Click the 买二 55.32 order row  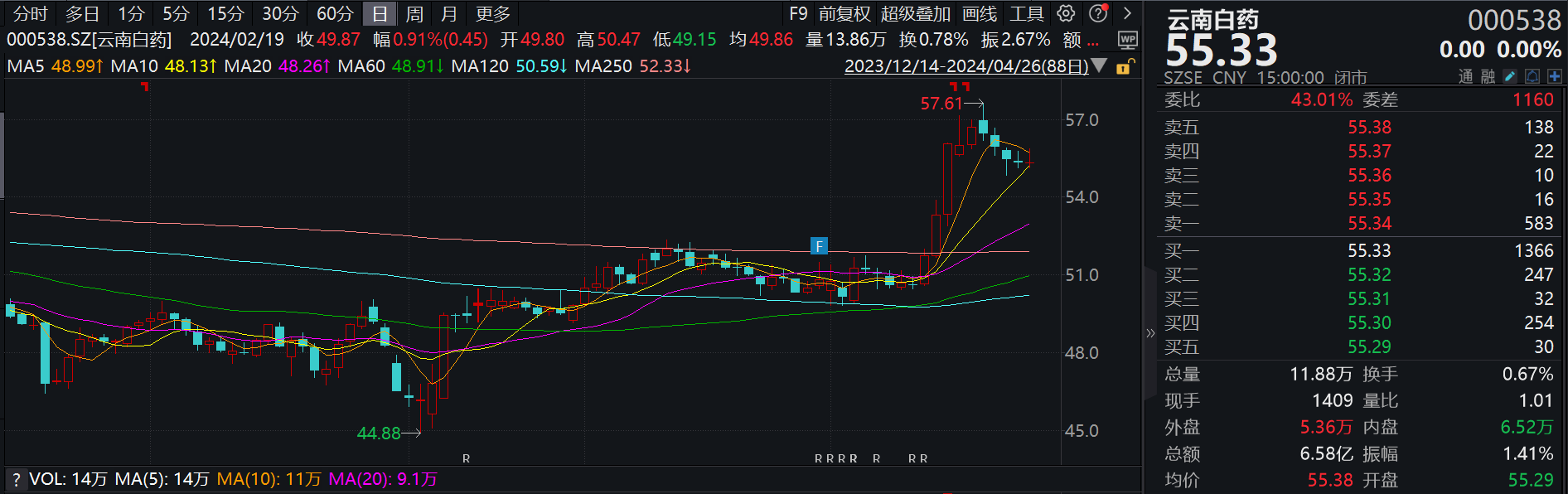pyautogui.click(x=1359, y=274)
